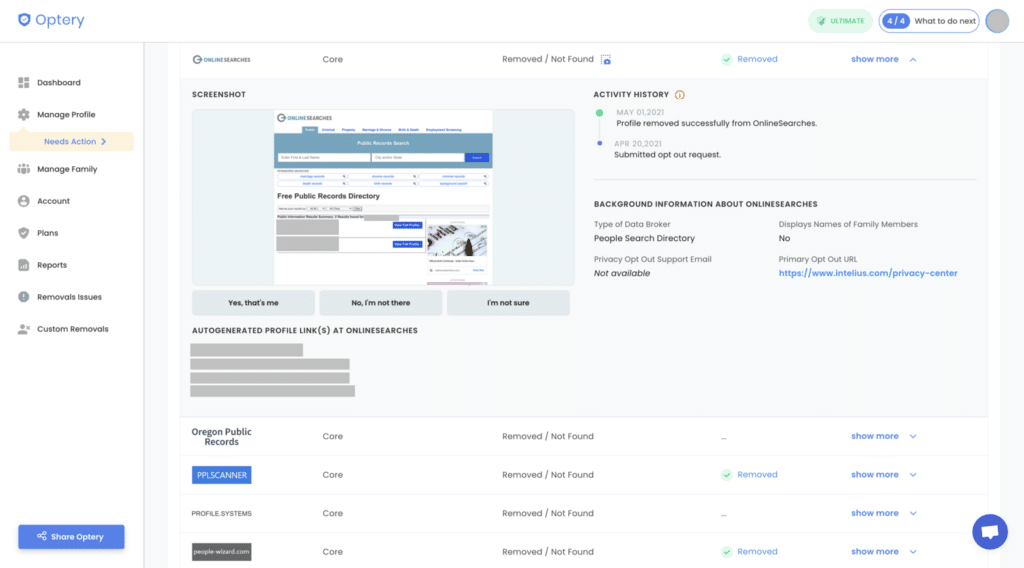1024x568 pixels.
Task: Click "No, I'm not there" button
Action: 381,303
